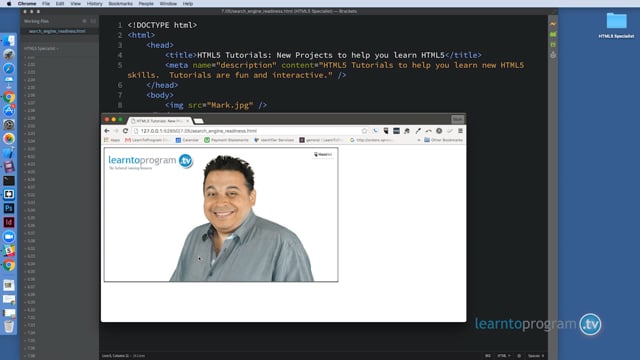Open the Bookmarks menu
Viewport: 640px width, 360px height.
point(120,4)
